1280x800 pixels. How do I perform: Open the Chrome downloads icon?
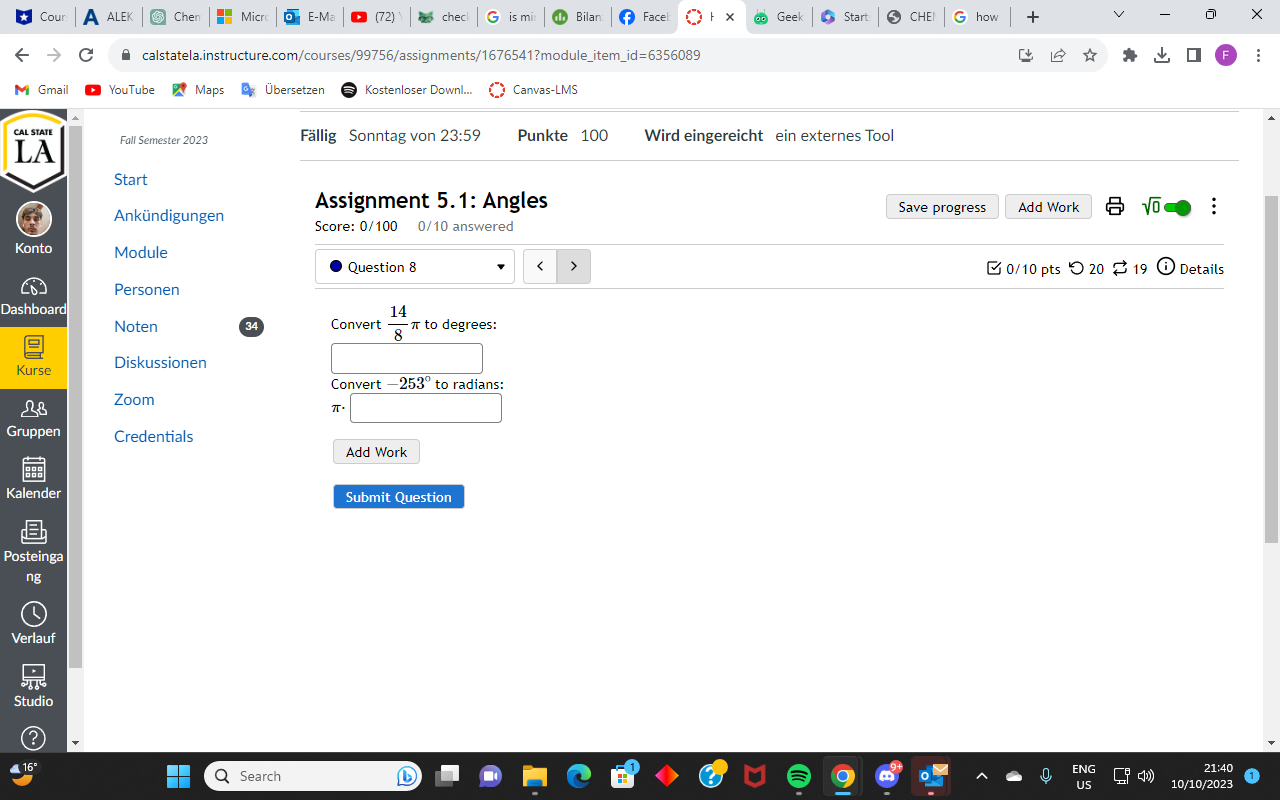coord(1162,55)
